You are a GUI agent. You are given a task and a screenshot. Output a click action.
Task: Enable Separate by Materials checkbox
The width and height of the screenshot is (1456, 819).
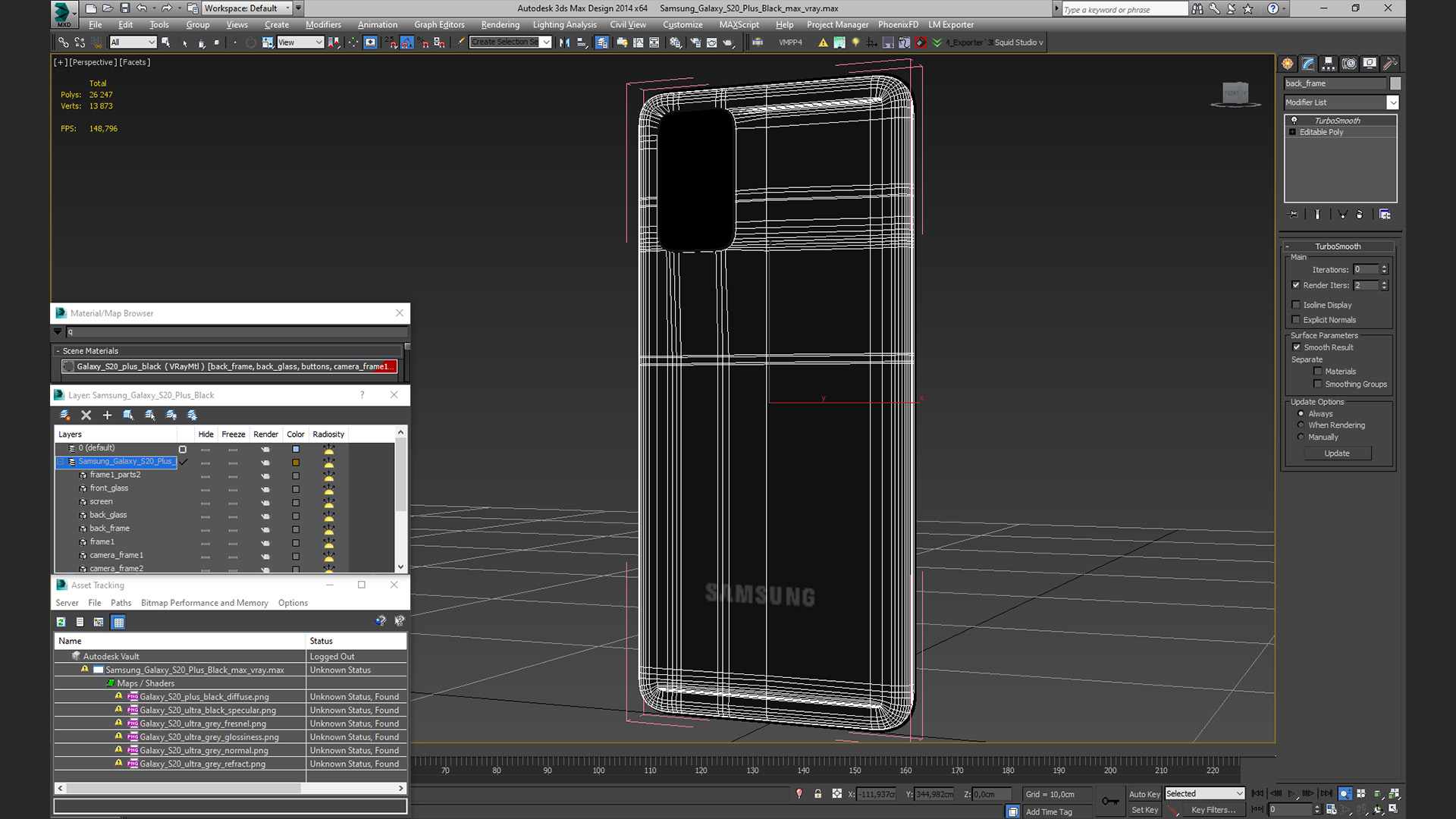[1318, 372]
